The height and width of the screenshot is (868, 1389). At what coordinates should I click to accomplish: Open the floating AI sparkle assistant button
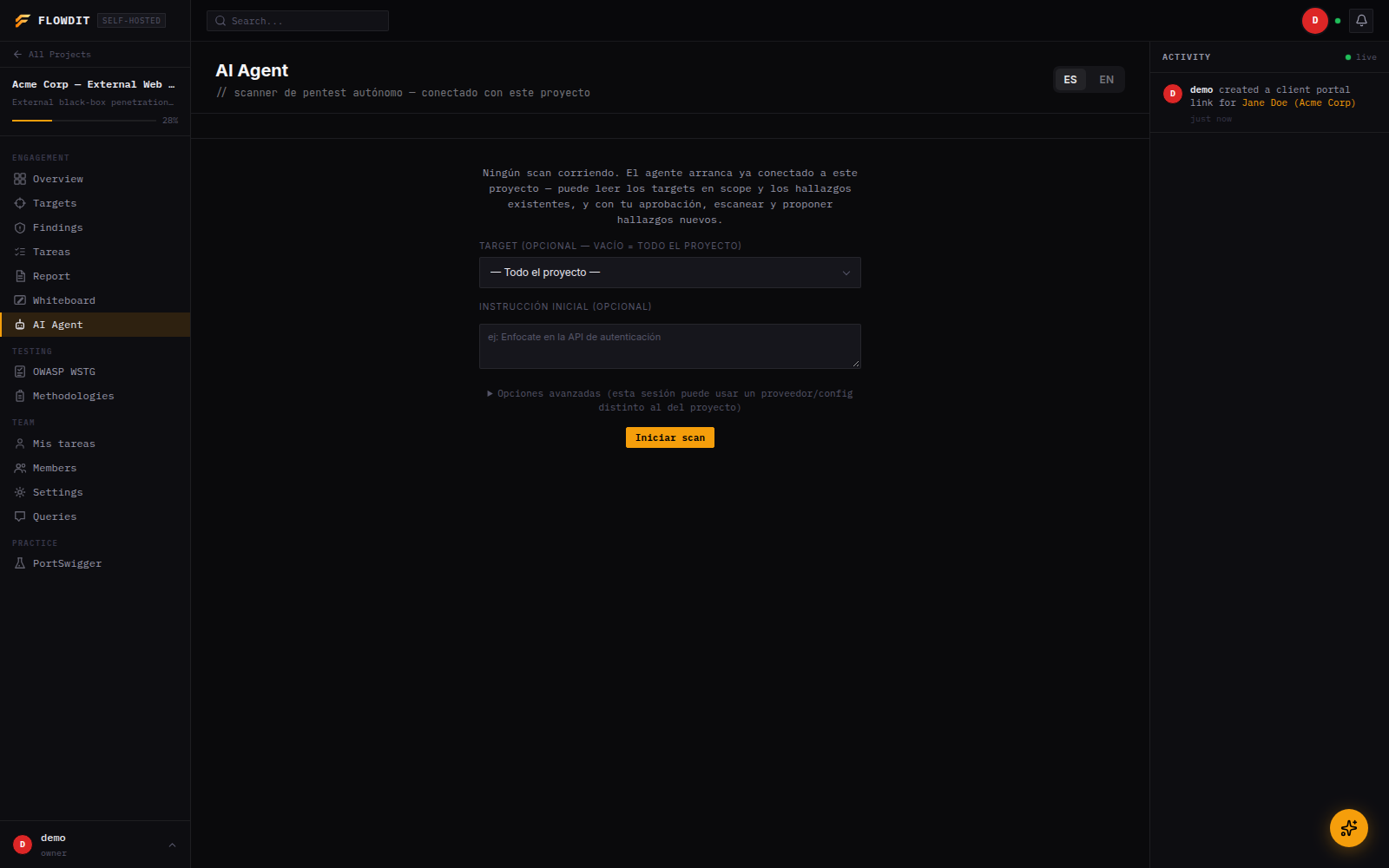point(1349,828)
